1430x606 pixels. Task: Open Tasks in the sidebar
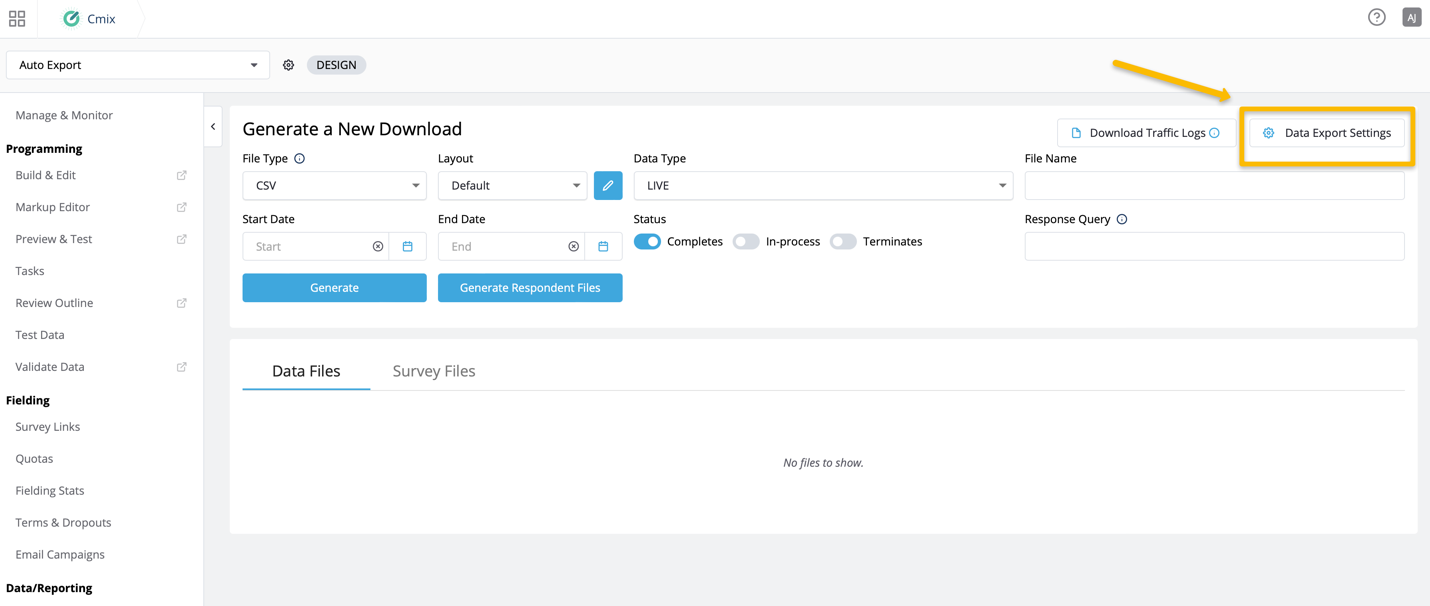30,271
